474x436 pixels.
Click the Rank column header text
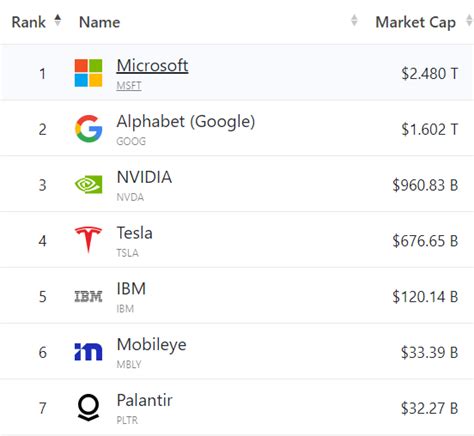point(29,22)
